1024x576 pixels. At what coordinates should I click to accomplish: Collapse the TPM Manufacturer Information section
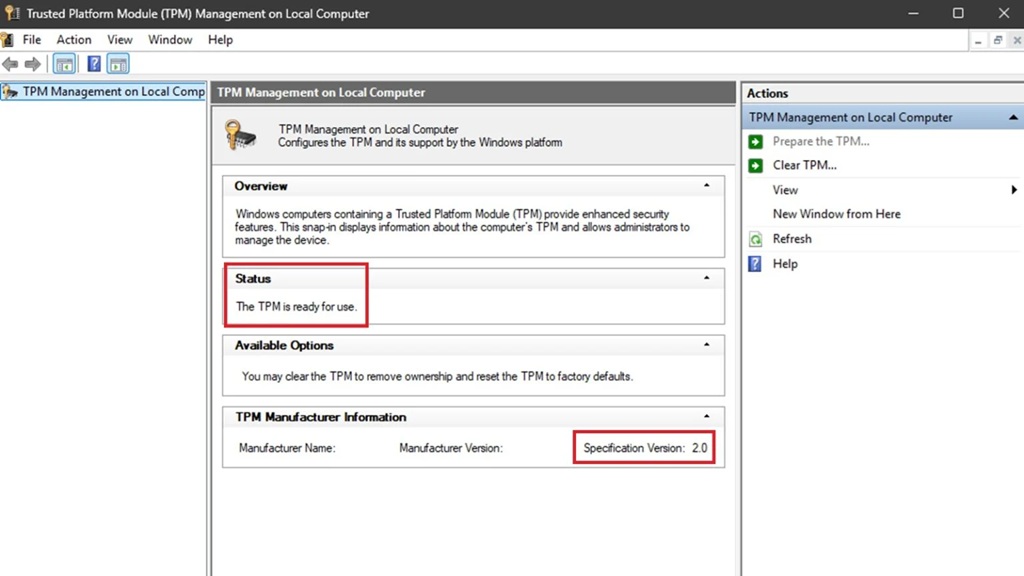click(x=707, y=417)
